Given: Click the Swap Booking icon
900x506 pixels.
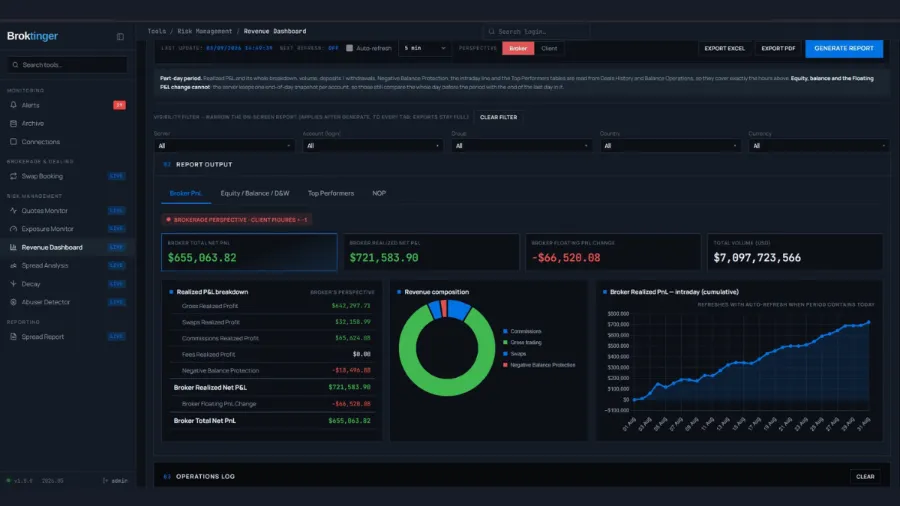Looking at the screenshot, I should click(13, 176).
